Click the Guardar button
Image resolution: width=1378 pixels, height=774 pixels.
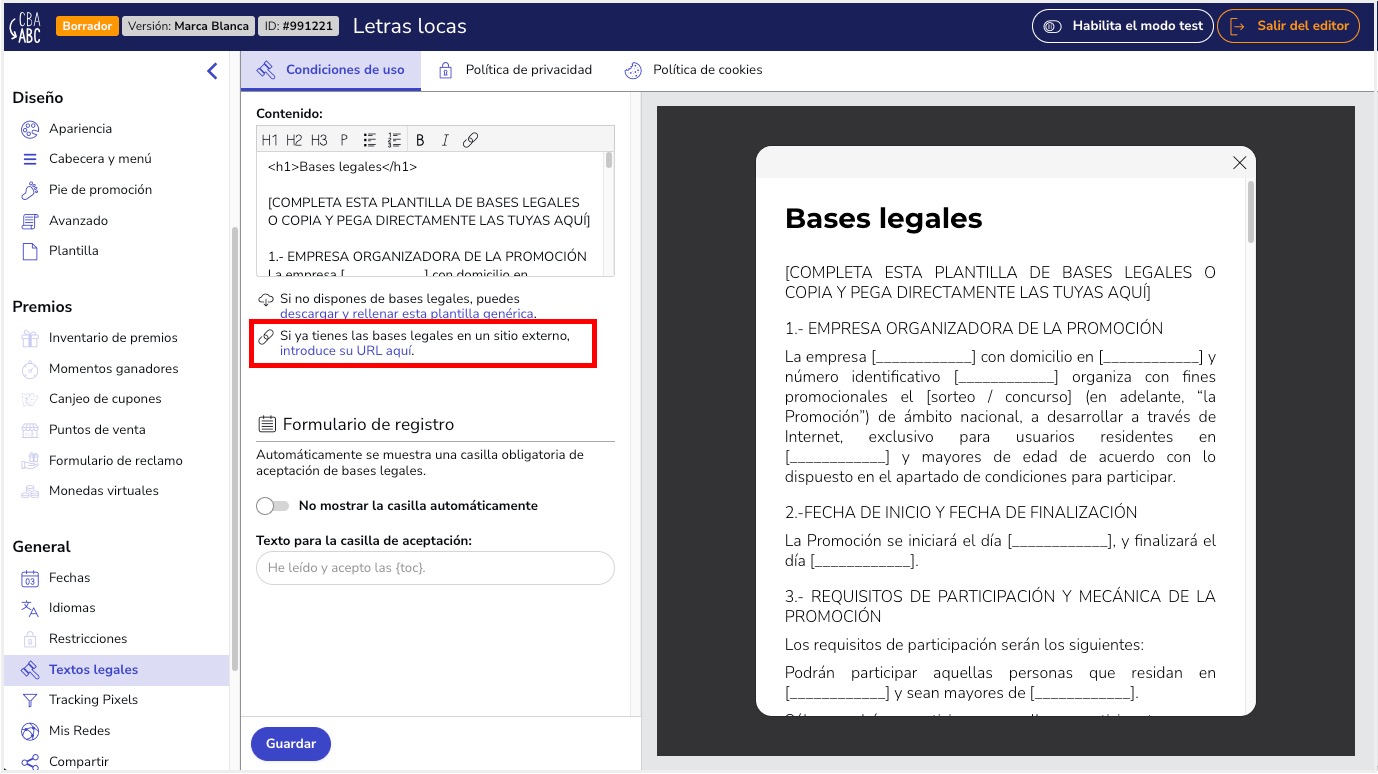point(291,744)
